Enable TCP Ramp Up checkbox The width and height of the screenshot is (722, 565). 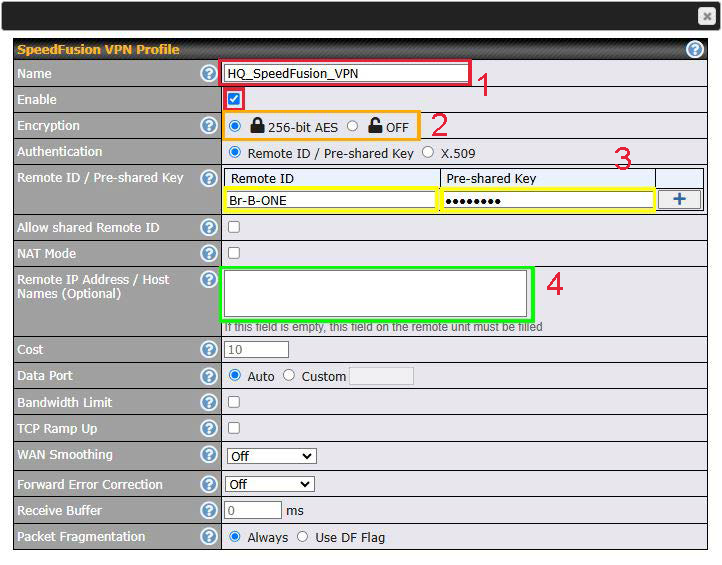click(234, 428)
